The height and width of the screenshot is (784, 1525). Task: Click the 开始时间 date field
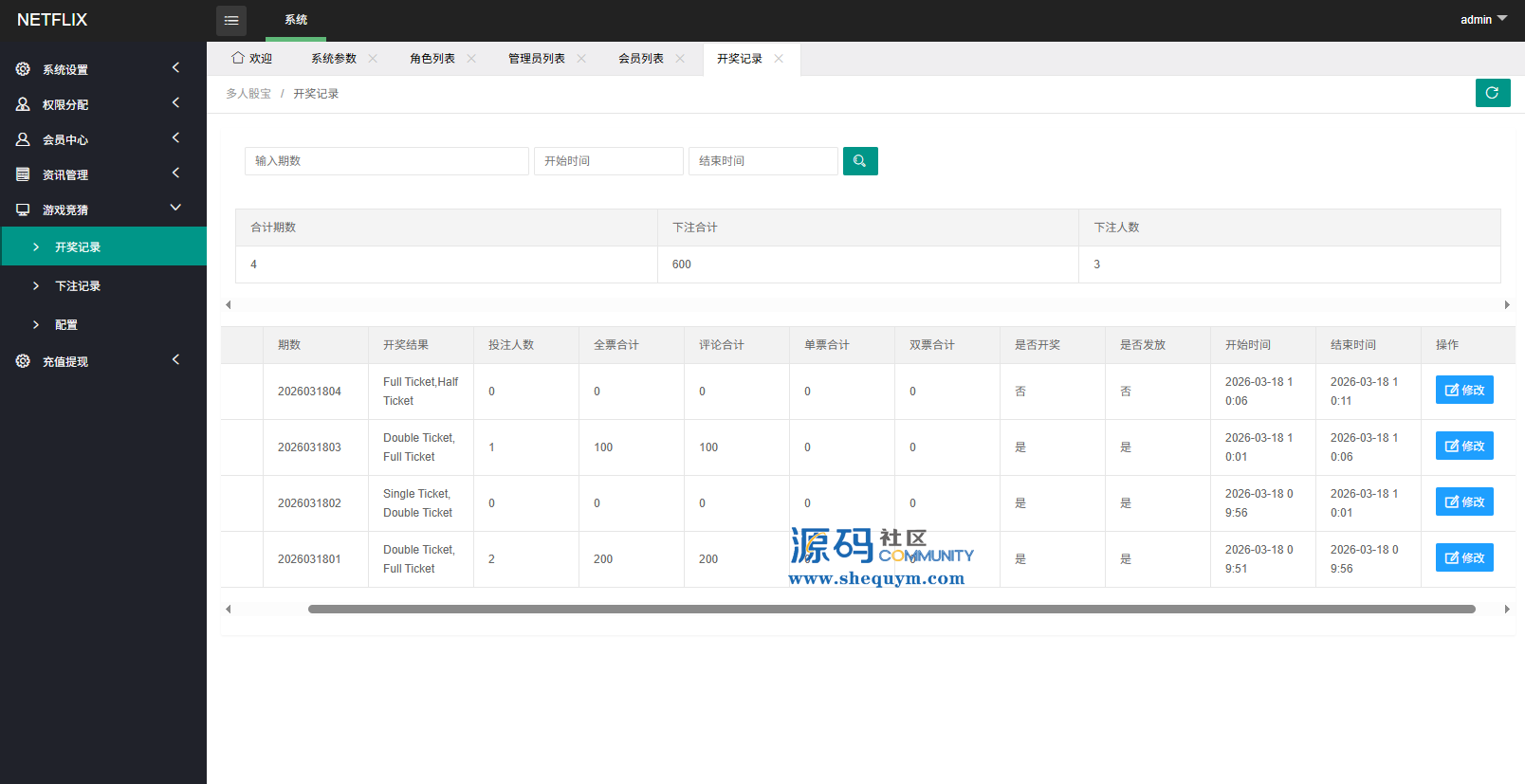608,161
